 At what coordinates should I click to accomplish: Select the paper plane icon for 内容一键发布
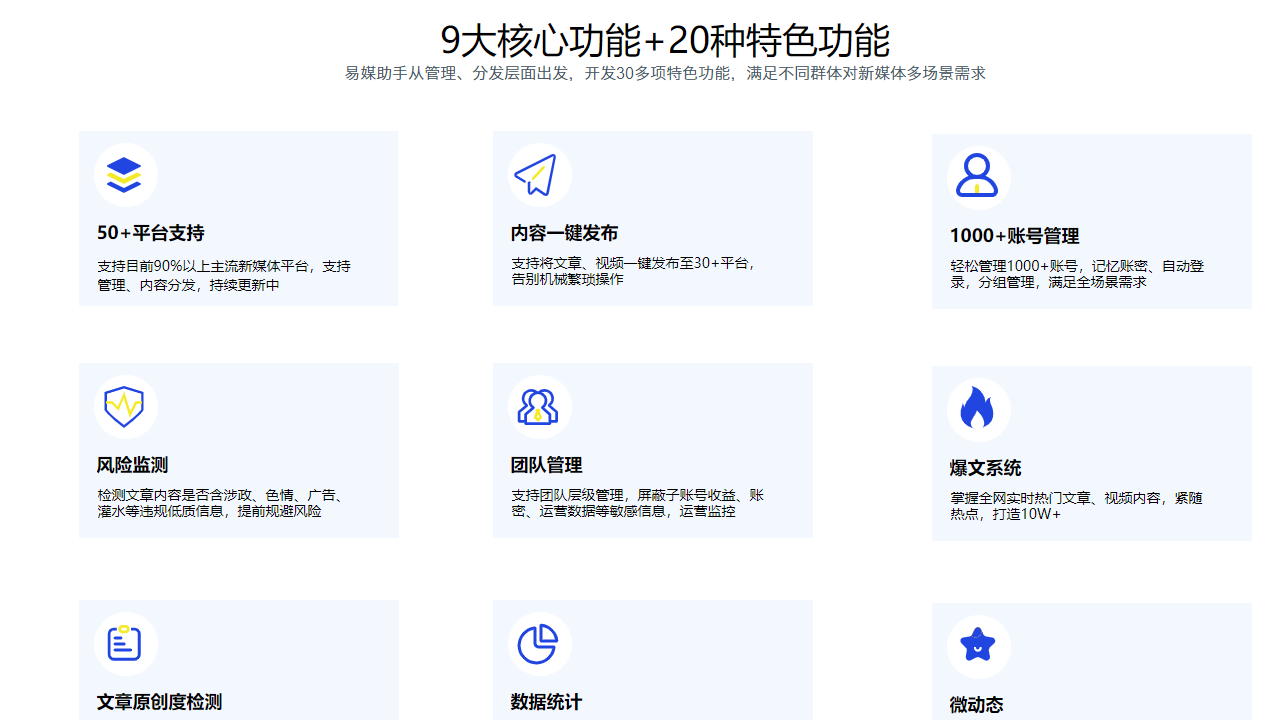click(x=539, y=173)
